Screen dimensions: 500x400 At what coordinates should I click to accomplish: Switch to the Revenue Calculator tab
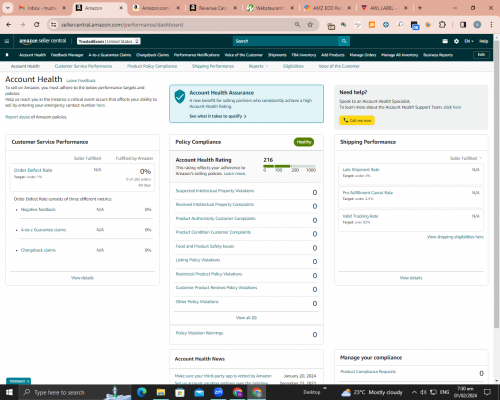click(213, 8)
